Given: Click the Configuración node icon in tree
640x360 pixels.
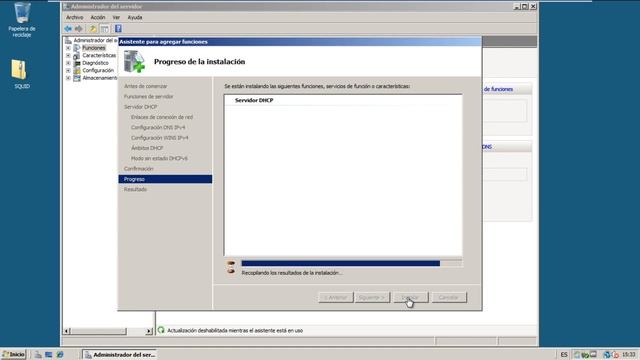Looking at the screenshot, I should (x=77, y=71).
